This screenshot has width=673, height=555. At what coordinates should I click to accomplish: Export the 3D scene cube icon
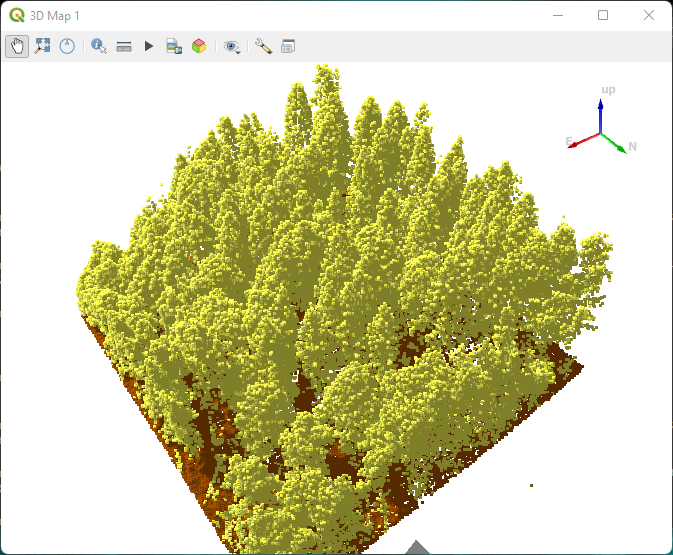pos(199,46)
